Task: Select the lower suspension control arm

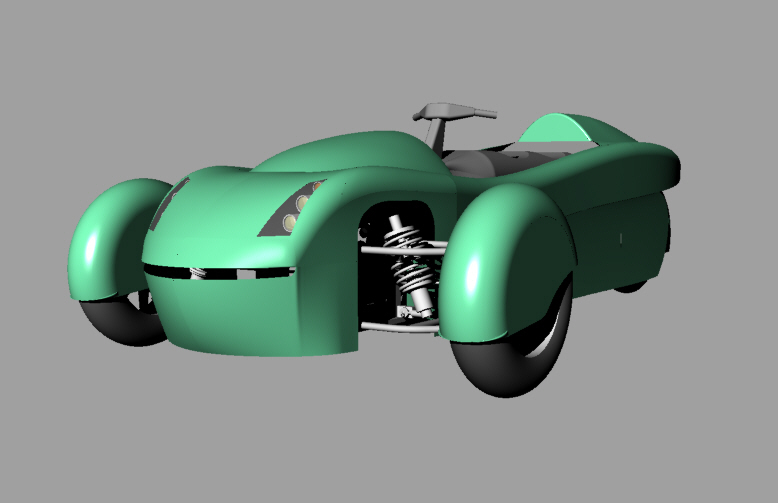Action: 399,327
